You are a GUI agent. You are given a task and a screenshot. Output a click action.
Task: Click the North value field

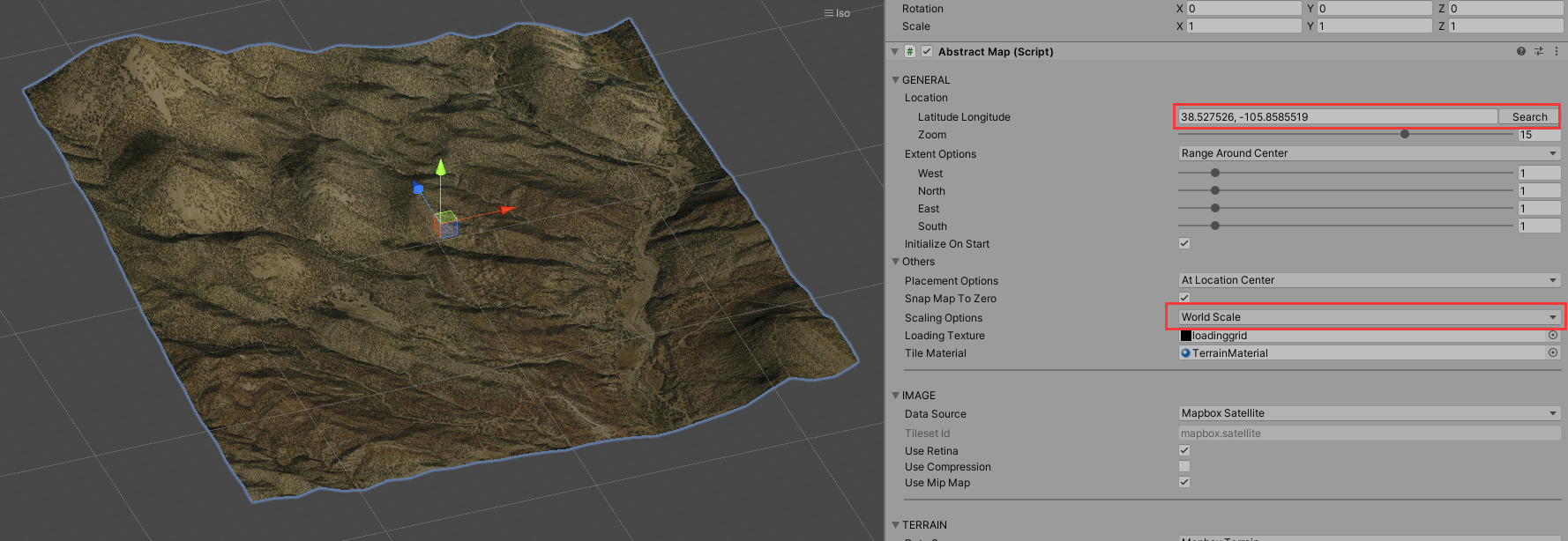(x=1539, y=190)
